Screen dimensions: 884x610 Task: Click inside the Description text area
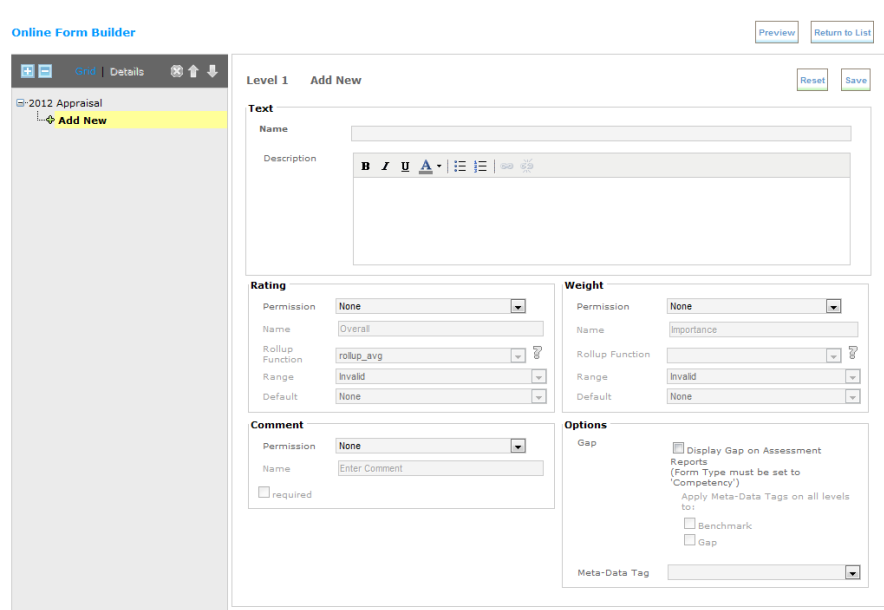pyautogui.click(x=602, y=221)
